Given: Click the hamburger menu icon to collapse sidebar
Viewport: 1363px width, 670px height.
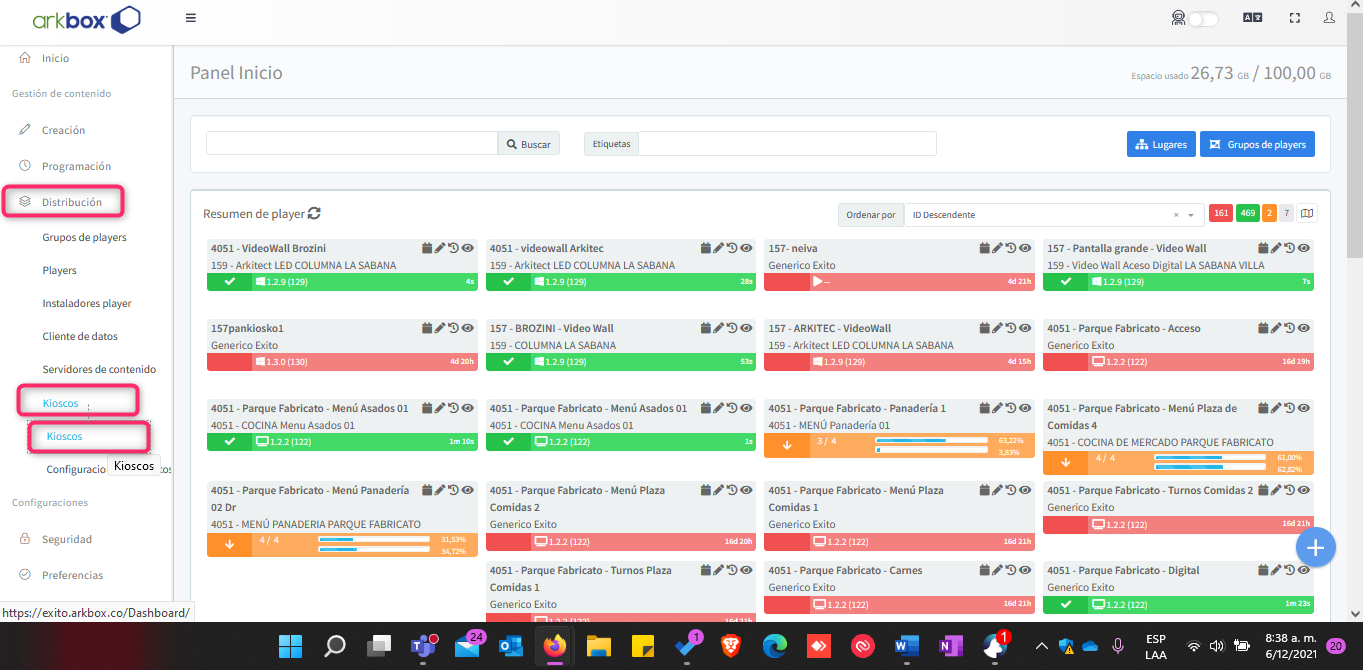Looking at the screenshot, I should coord(191,18).
